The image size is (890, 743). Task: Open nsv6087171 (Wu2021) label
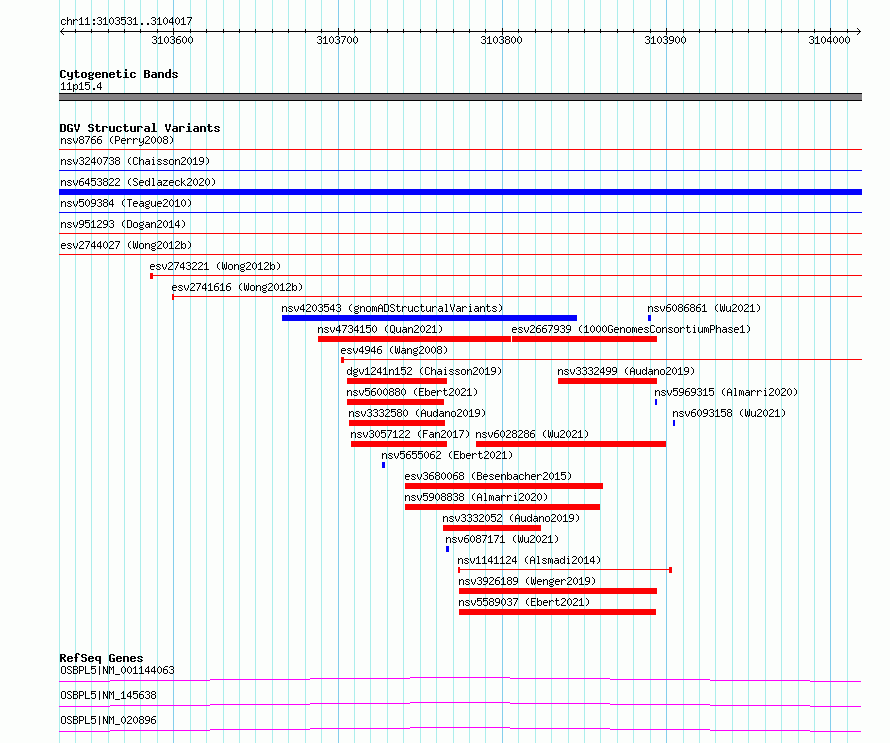coord(502,539)
